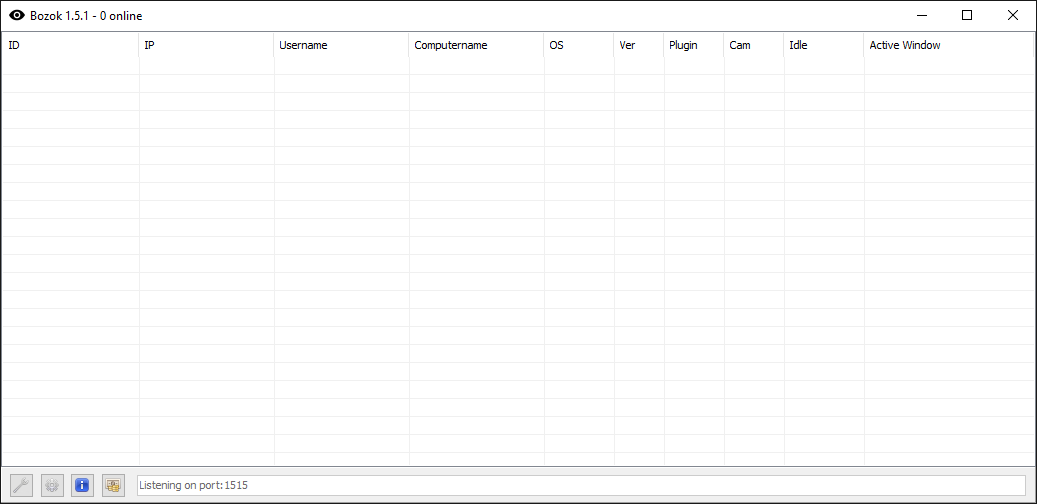Click the IP column header
The width and height of the screenshot is (1037, 504).
pyautogui.click(x=206, y=45)
